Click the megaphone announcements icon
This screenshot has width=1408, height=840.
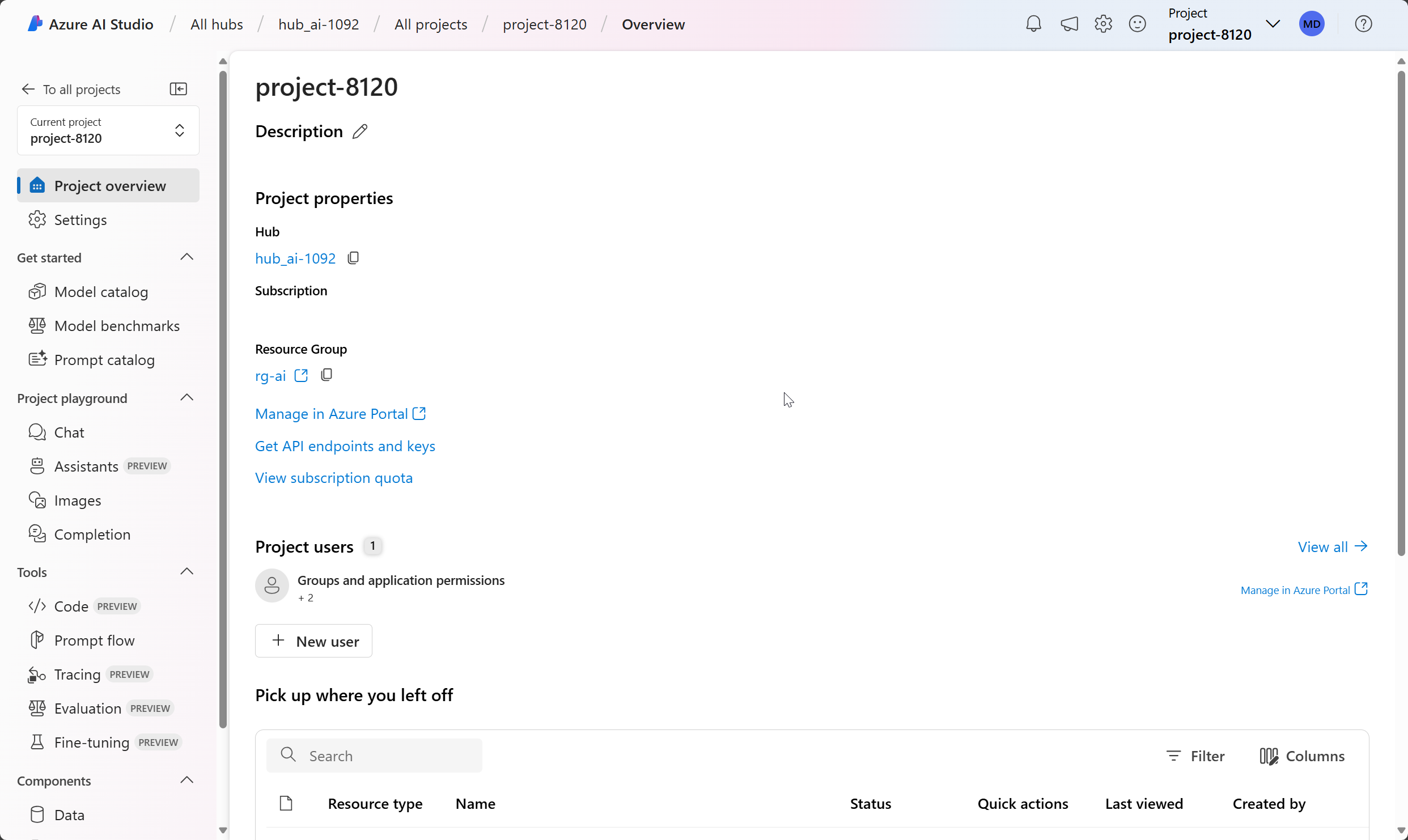point(1069,24)
